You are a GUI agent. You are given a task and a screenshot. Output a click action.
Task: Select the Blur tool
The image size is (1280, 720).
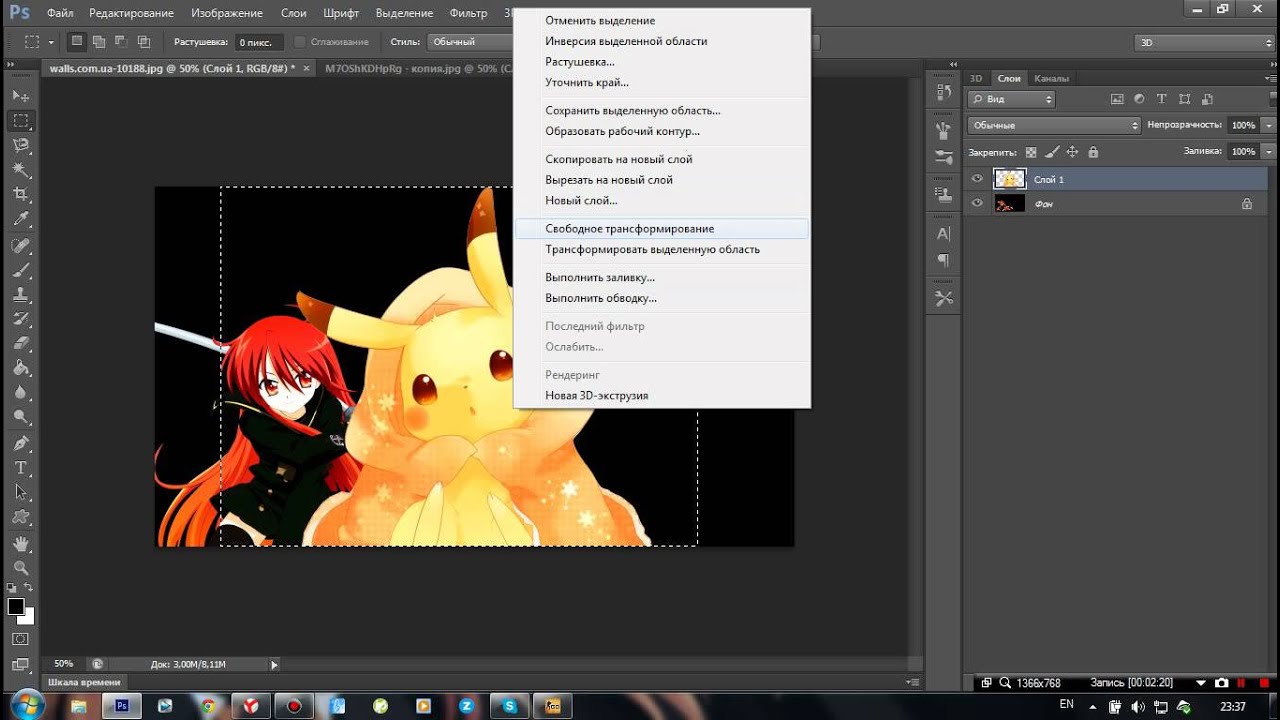[x=20, y=393]
